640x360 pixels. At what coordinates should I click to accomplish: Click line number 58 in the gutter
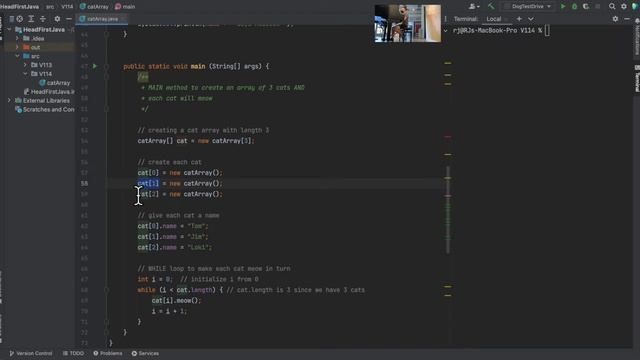coord(84,183)
